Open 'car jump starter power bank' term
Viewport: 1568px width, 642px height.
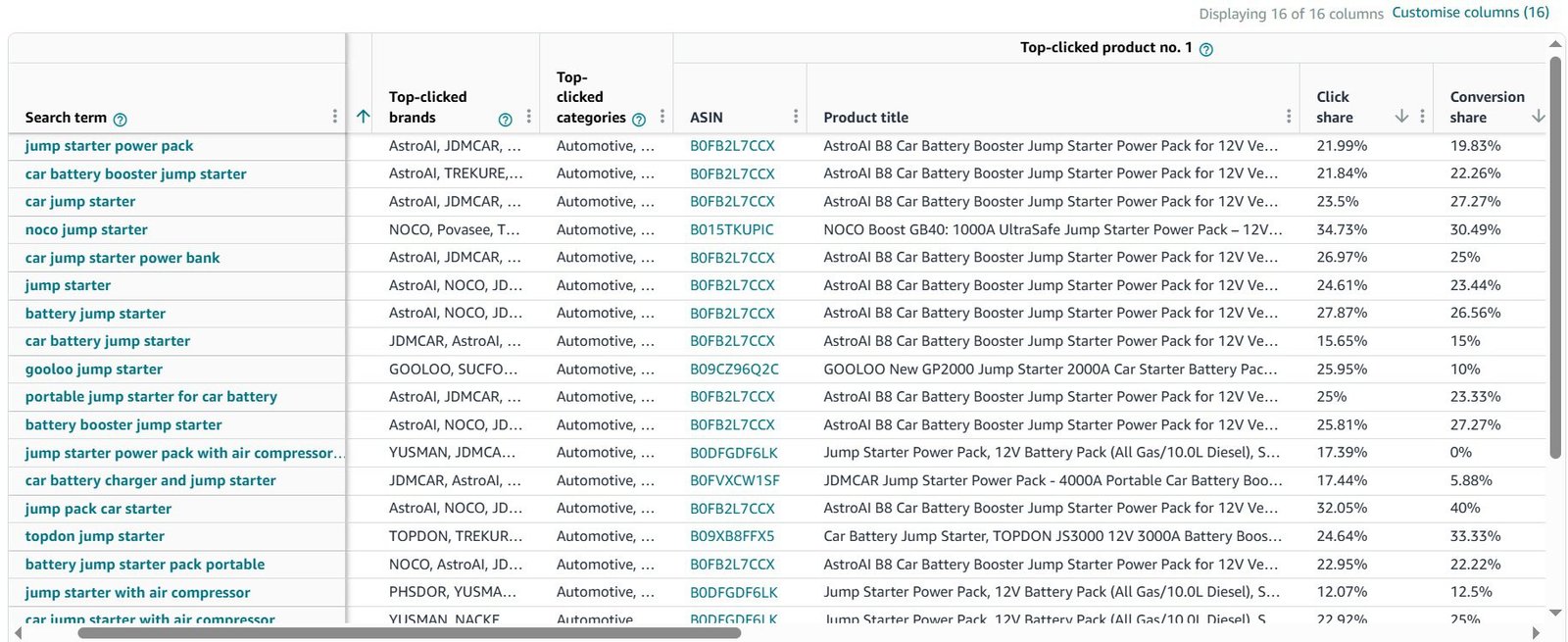pyautogui.click(x=122, y=258)
